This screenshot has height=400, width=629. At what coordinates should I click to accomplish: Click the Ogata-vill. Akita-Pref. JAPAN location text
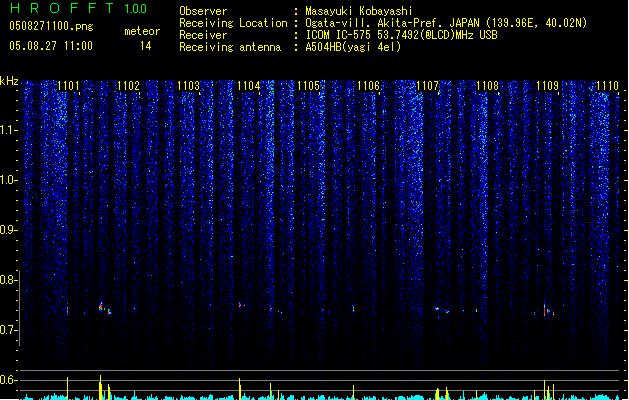[446, 23]
